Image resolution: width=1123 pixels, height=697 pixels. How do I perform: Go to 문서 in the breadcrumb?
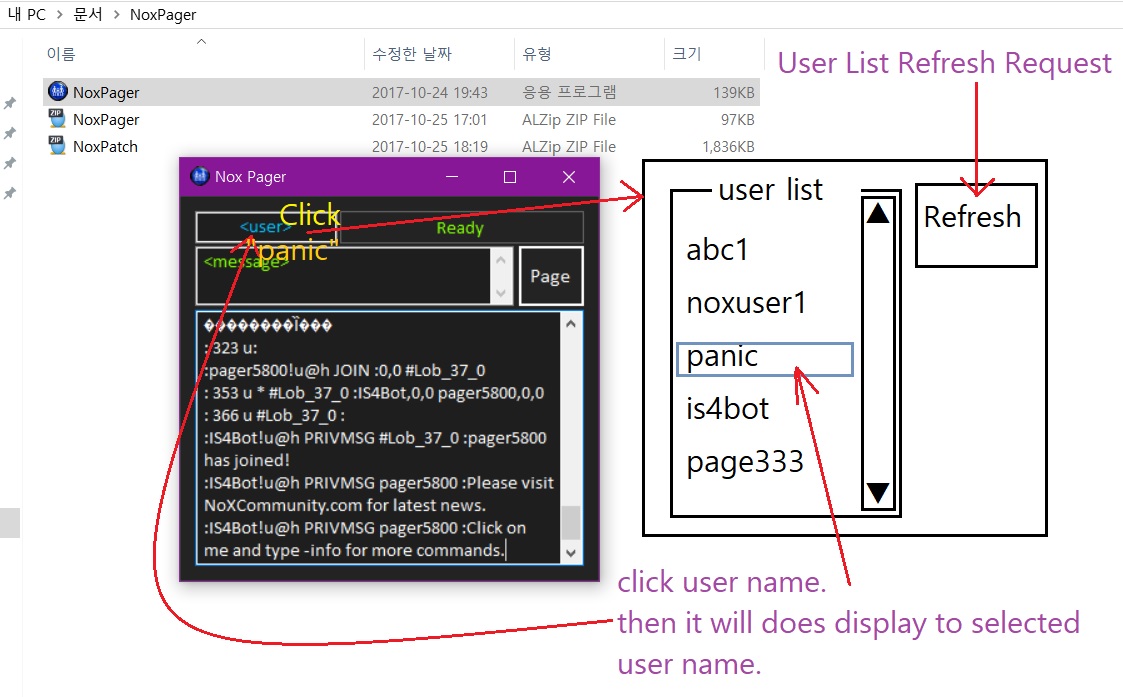[88, 14]
